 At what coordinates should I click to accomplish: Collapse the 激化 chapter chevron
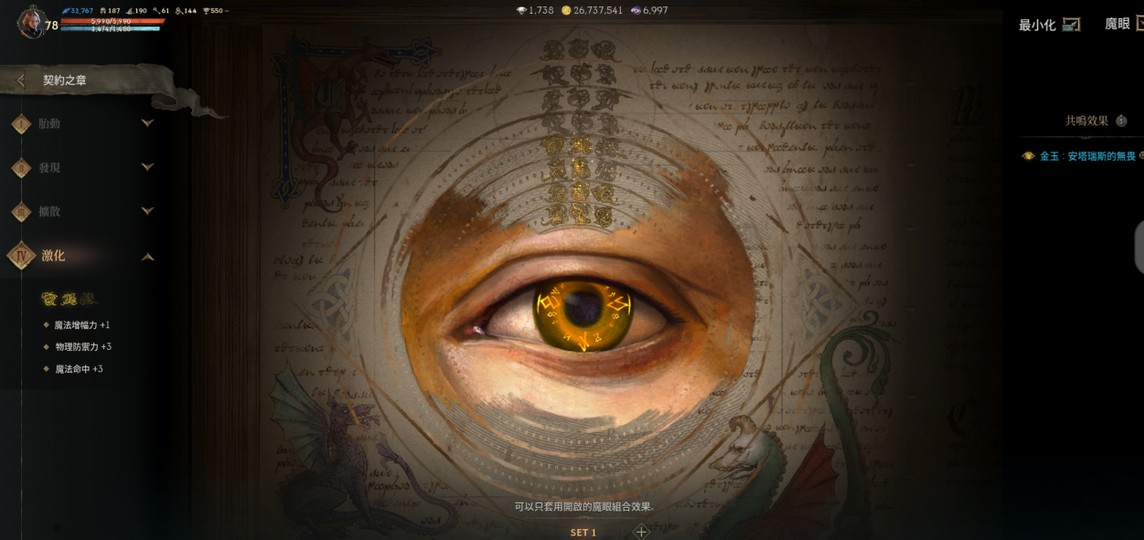coord(147,257)
